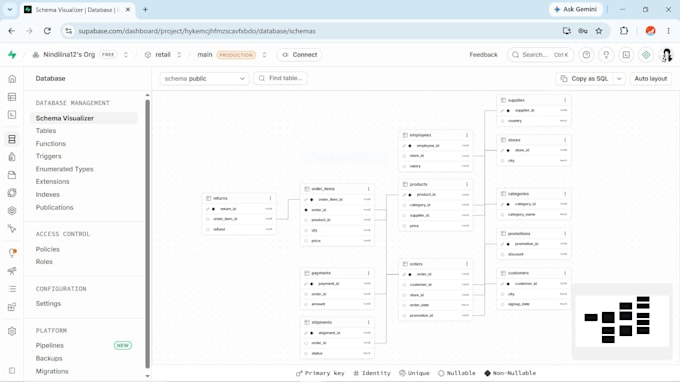680x382 pixels.
Task: Open Realtime sidebar icon
Action: (x=12, y=211)
